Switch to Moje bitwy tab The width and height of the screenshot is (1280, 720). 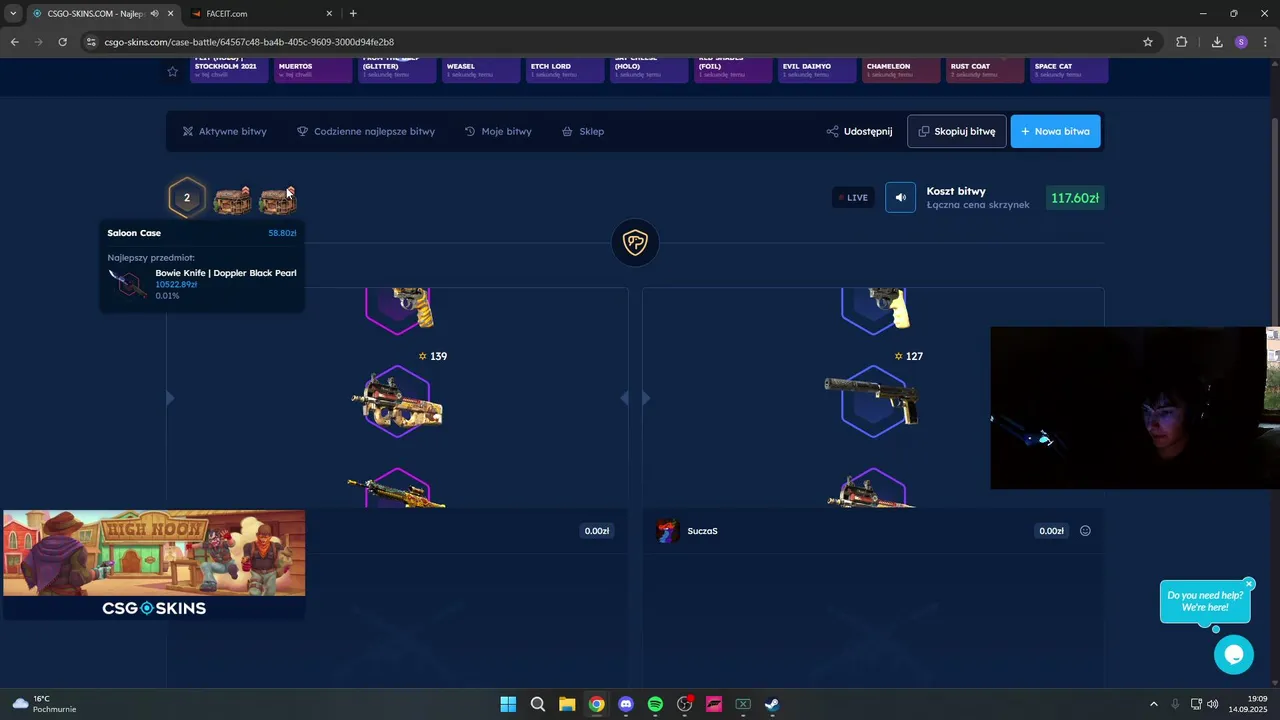(498, 131)
